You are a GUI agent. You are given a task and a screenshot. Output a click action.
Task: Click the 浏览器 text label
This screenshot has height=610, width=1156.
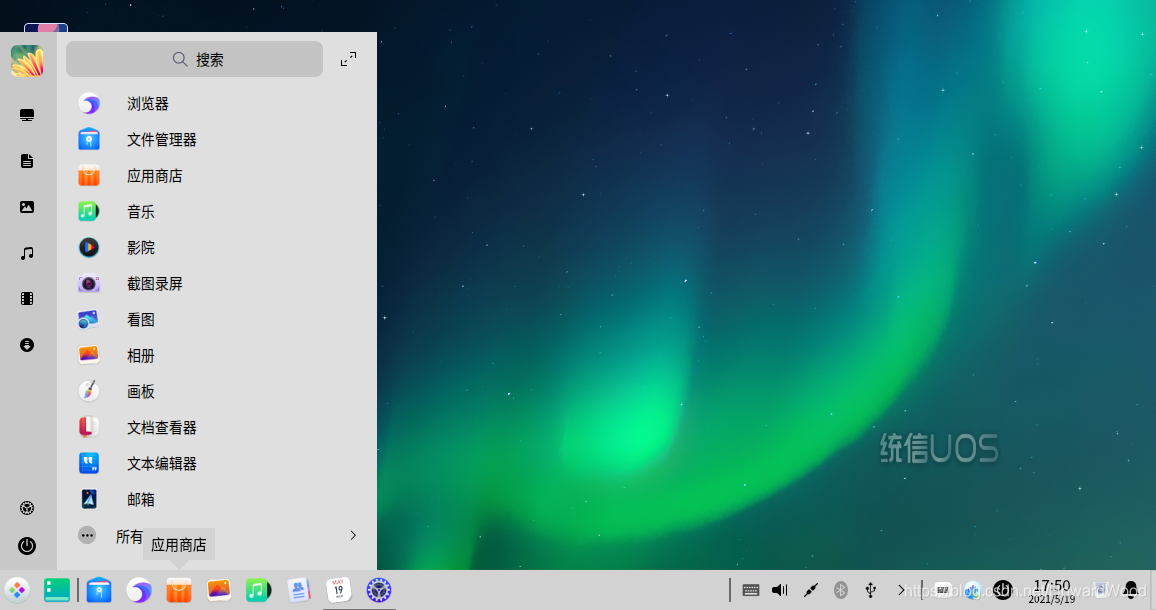(x=147, y=104)
